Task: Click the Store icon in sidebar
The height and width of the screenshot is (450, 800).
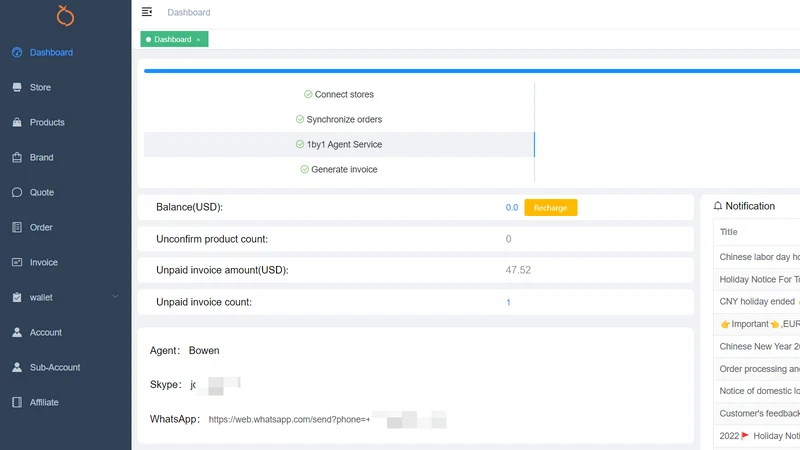Action: (x=17, y=87)
